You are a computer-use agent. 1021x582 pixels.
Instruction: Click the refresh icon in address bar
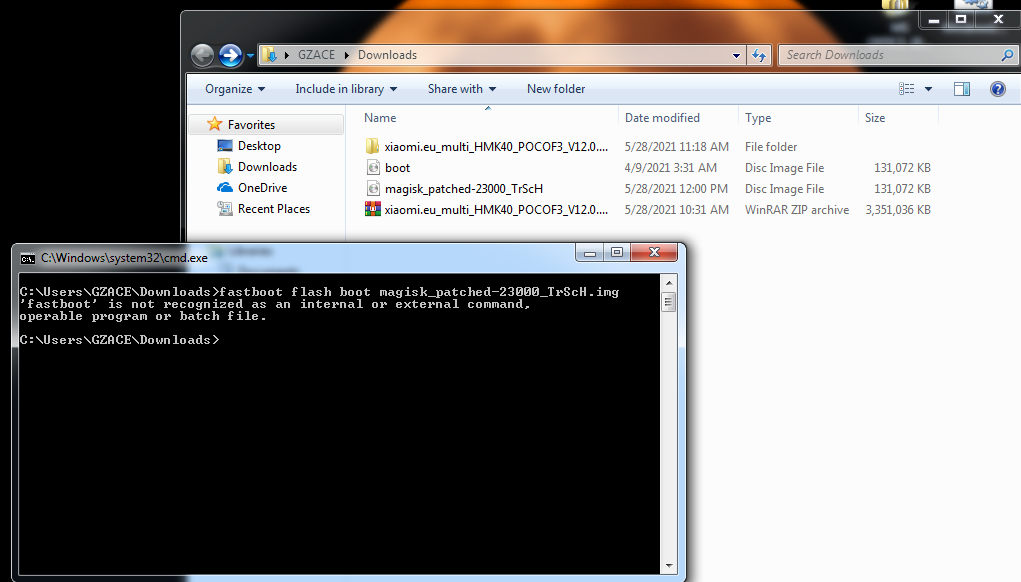(x=759, y=55)
